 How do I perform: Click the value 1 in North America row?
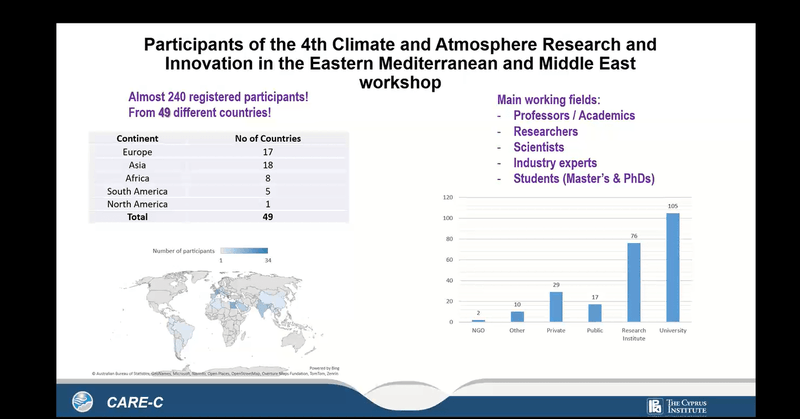pyautogui.click(x=268, y=204)
